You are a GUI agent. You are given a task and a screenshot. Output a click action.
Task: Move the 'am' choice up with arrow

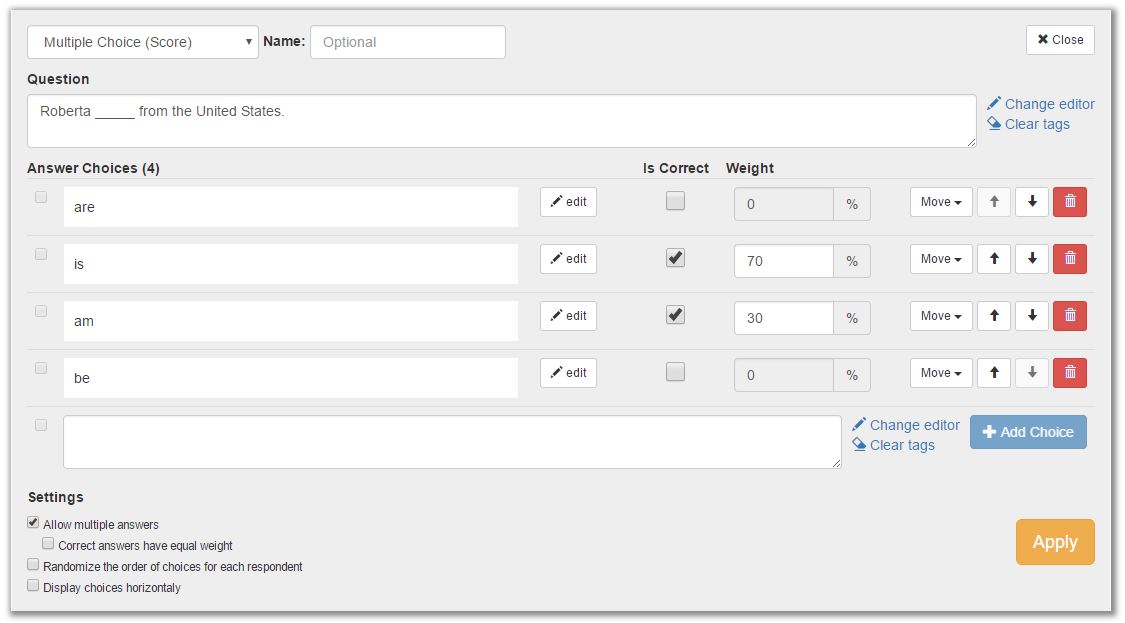click(x=994, y=316)
